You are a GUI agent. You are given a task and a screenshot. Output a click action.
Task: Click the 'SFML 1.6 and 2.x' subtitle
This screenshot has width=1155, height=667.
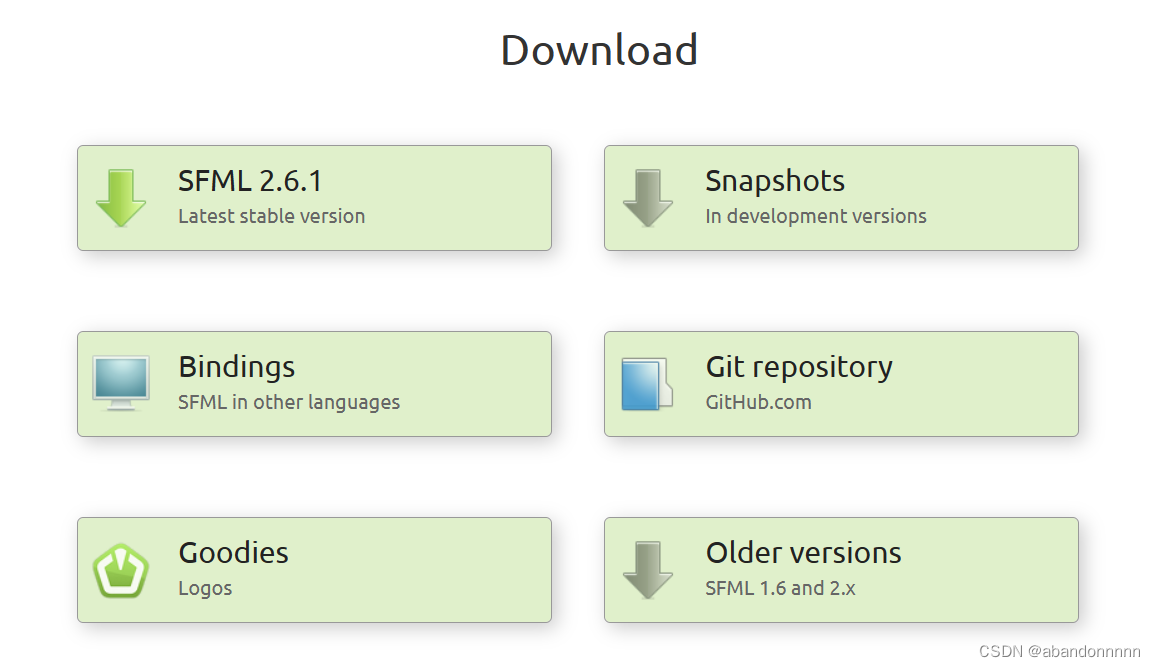[x=781, y=588]
